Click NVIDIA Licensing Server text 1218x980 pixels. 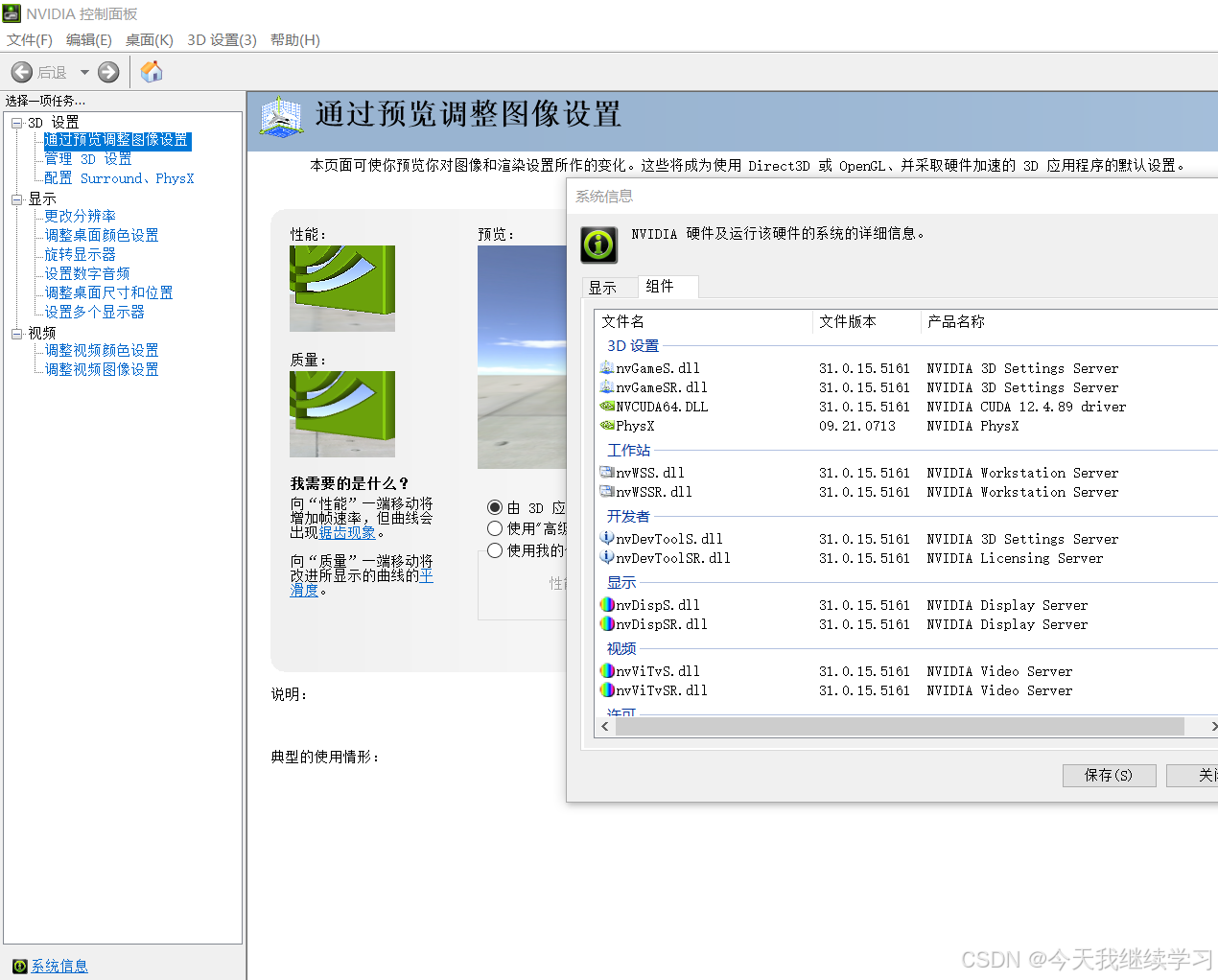pyautogui.click(x=1015, y=558)
